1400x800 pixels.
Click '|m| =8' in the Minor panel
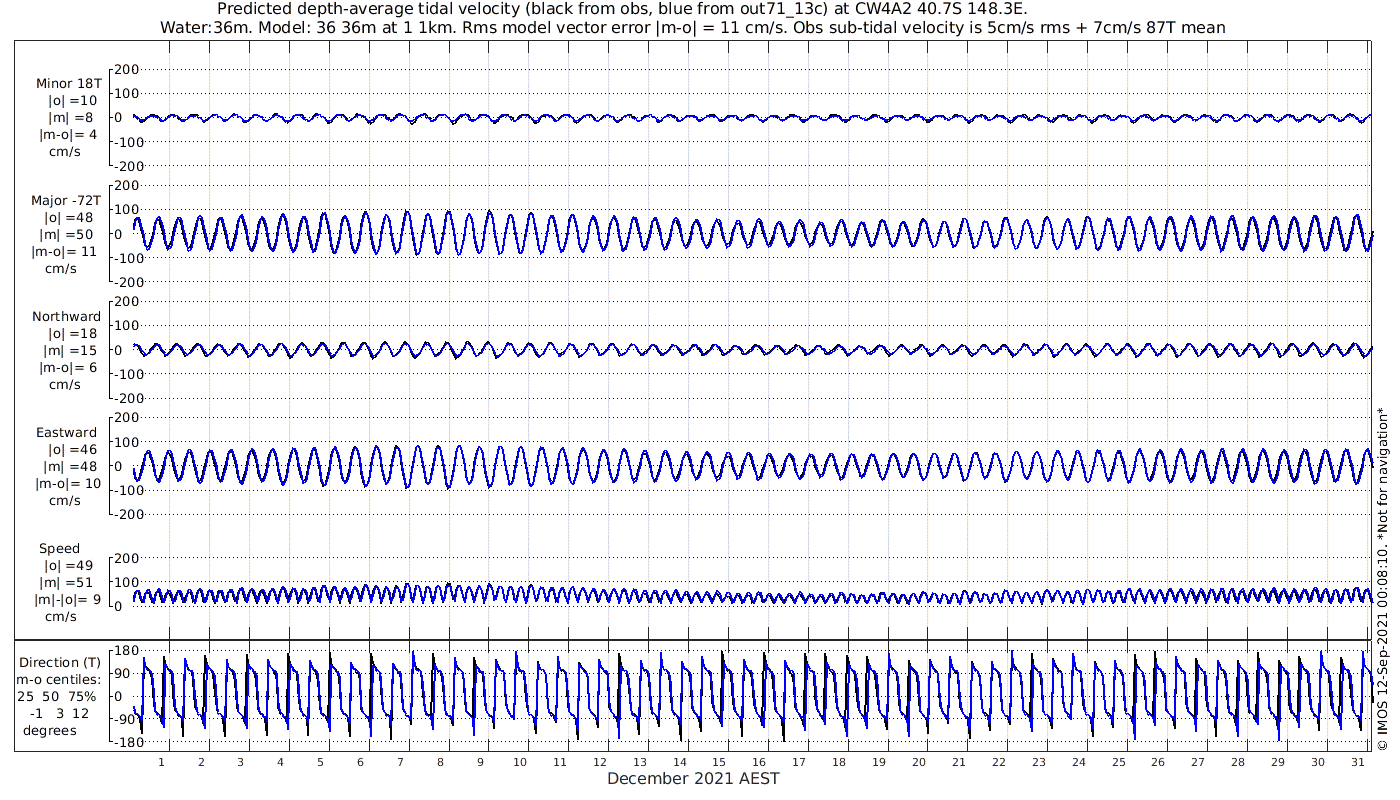point(71,118)
